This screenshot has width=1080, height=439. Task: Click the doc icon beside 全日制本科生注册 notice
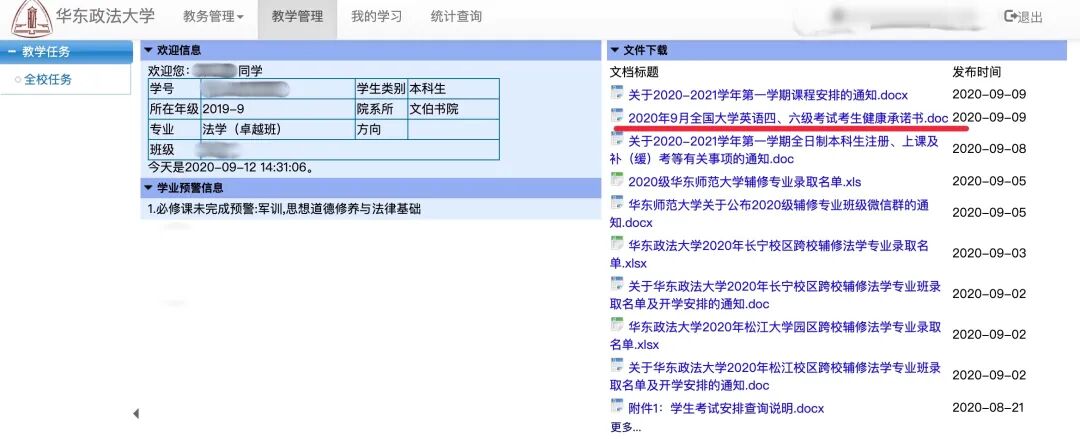[x=616, y=140]
